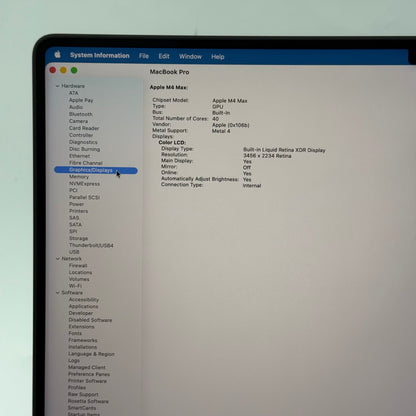Click the red close window button

(53, 70)
